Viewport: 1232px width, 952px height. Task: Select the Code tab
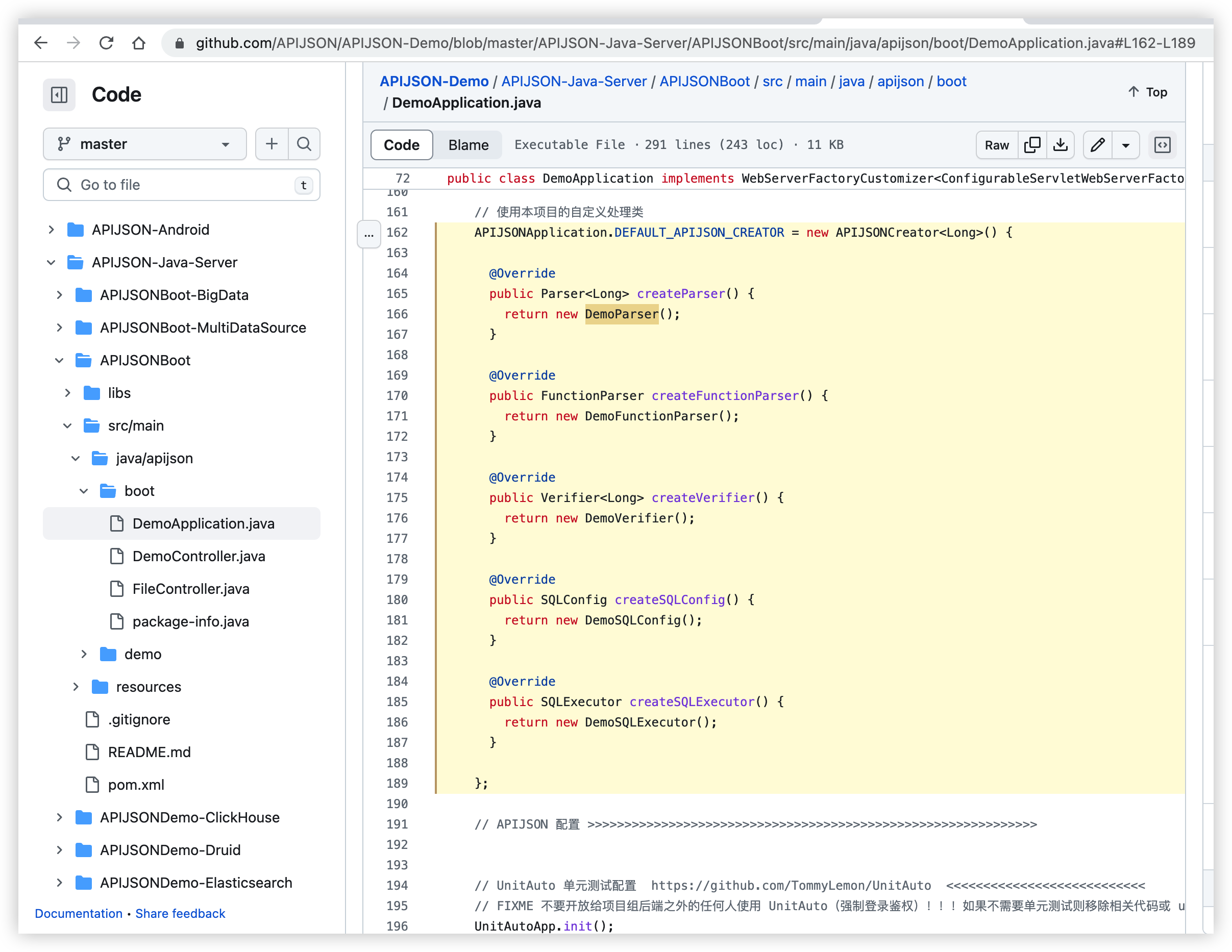point(401,144)
